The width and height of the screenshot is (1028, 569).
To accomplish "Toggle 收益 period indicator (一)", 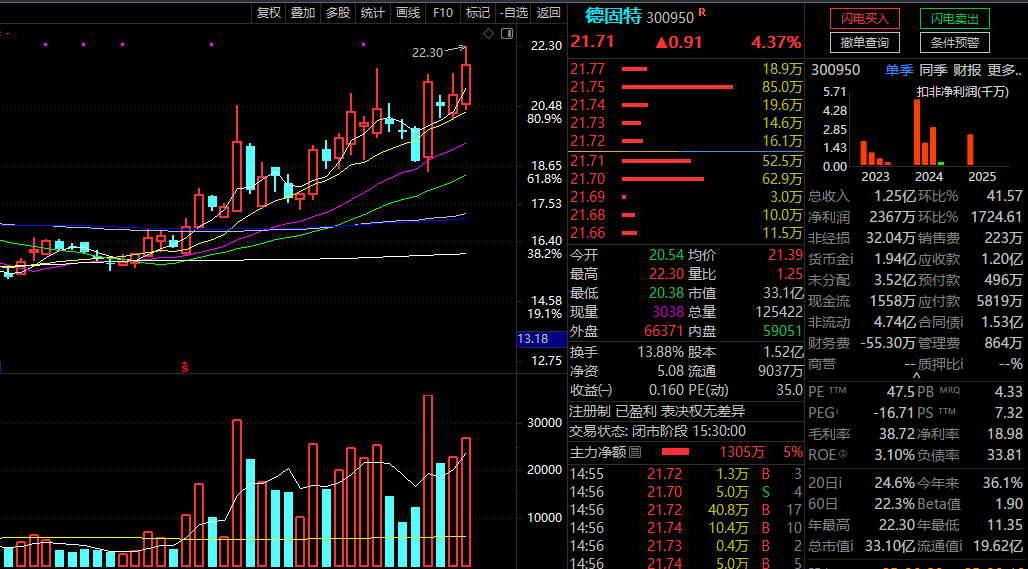I will (605, 390).
